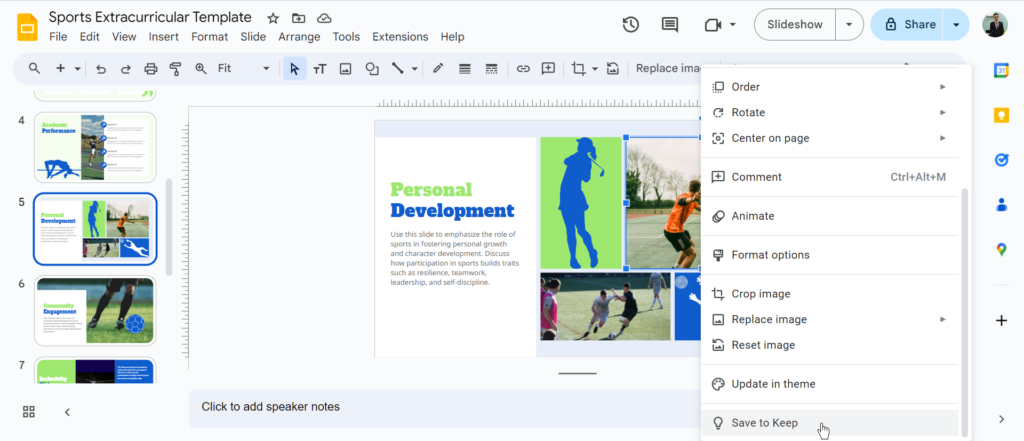Click the border weight icon
Screen dimensions: 1024x441
click(465, 69)
